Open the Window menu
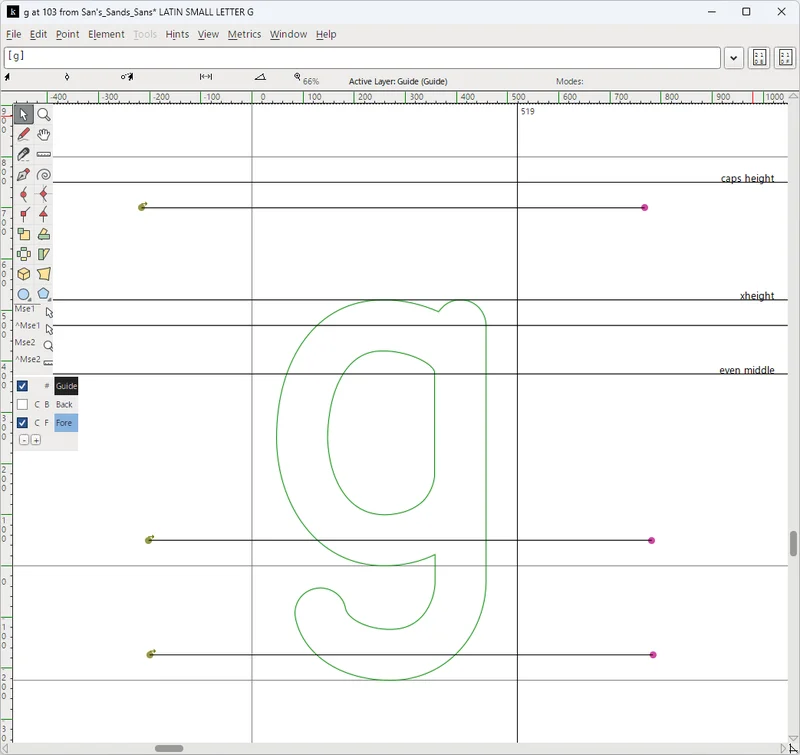The image size is (800, 755). [x=288, y=34]
